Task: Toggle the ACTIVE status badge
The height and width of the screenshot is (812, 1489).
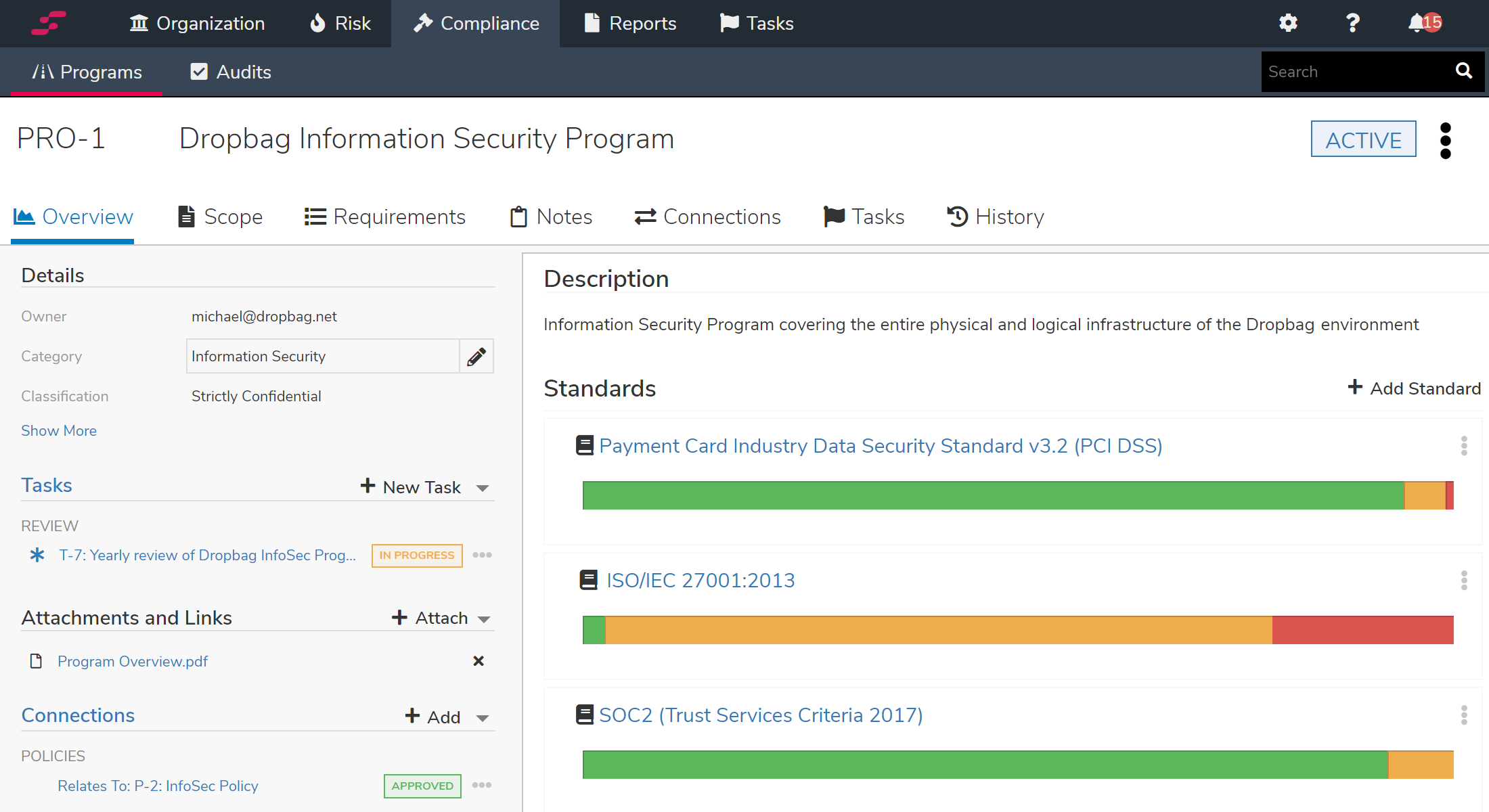Action: tap(1363, 139)
